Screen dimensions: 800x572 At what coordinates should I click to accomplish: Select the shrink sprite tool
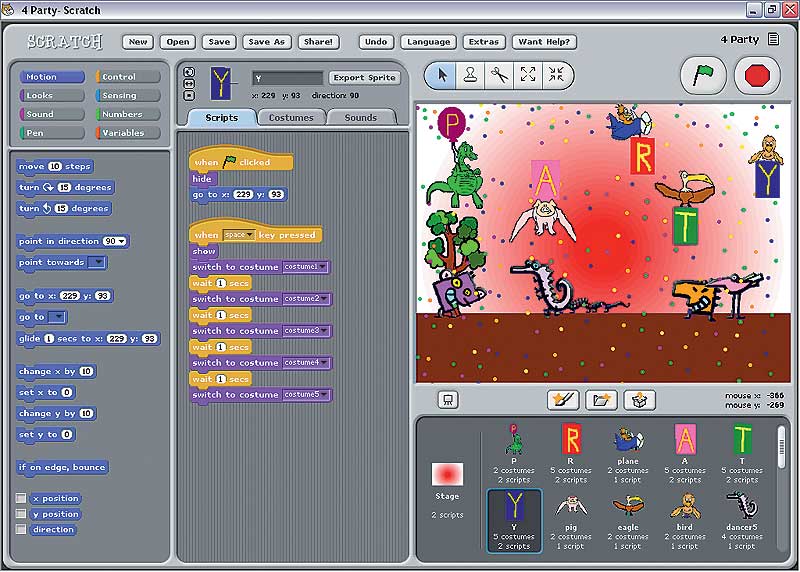pyautogui.click(x=556, y=76)
